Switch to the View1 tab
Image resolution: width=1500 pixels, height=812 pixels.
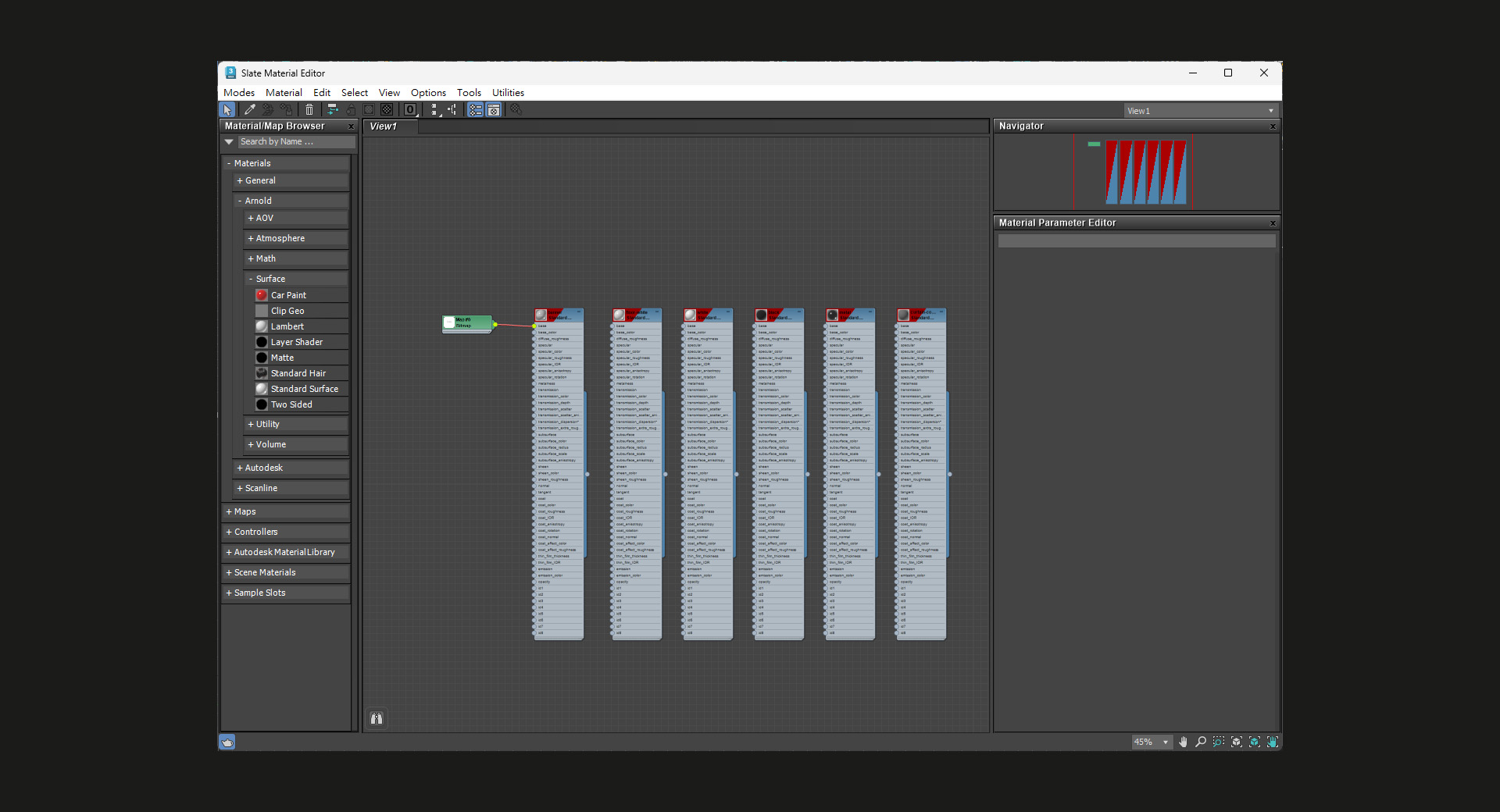pyautogui.click(x=391, y=126)
